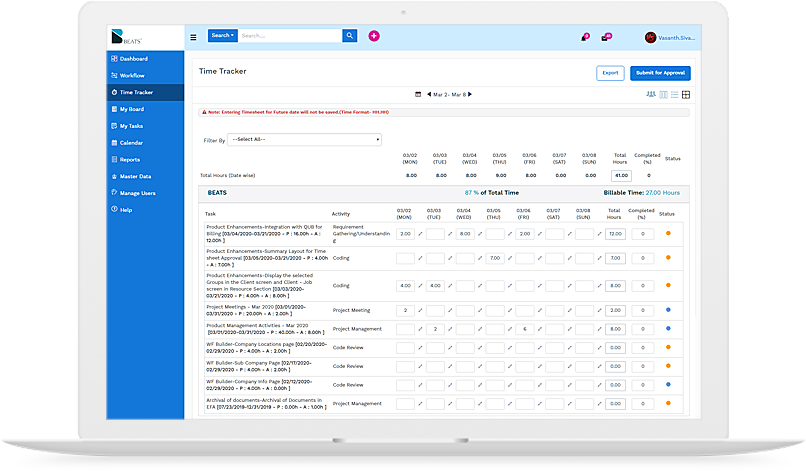806x471 pixels.
Task: Click the 87 % of Total Time text
Action: coord(491,193)
